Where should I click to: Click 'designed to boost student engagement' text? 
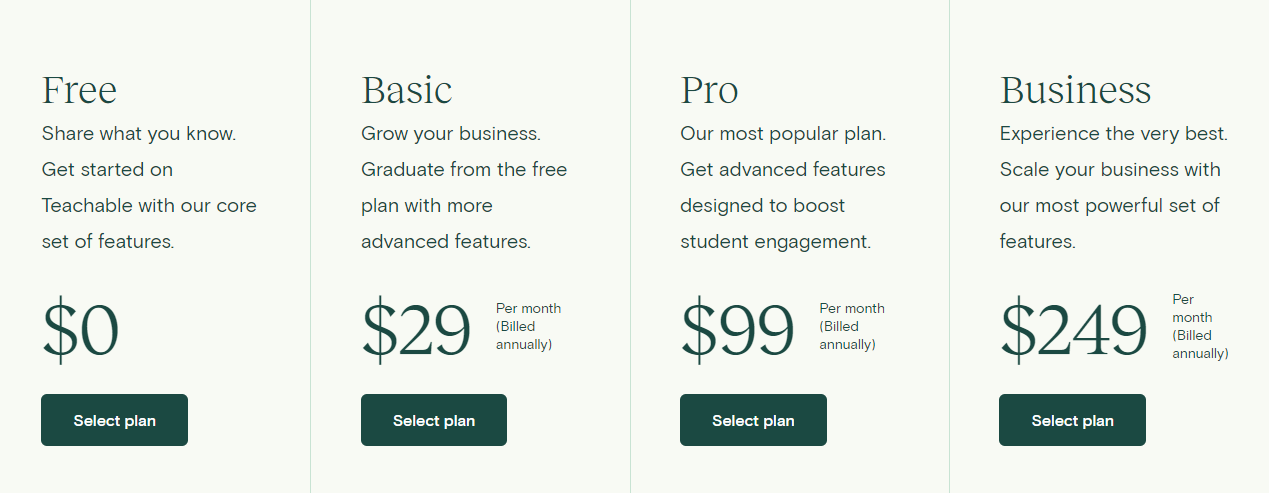(776, 224)
